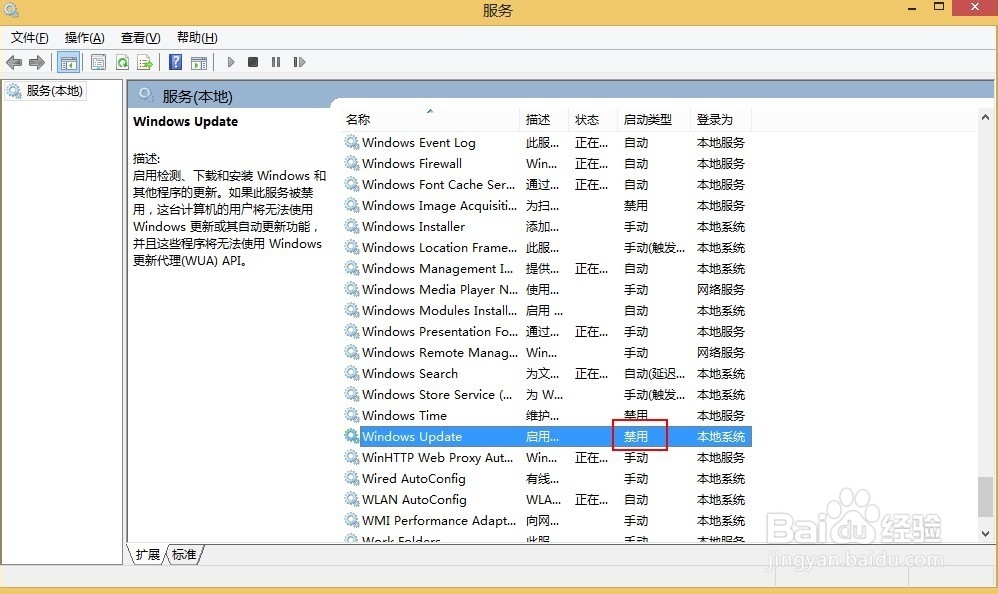The image size is (998, 594).
Task: Select Windows Image Acquisition service
Action: (547, 206)
